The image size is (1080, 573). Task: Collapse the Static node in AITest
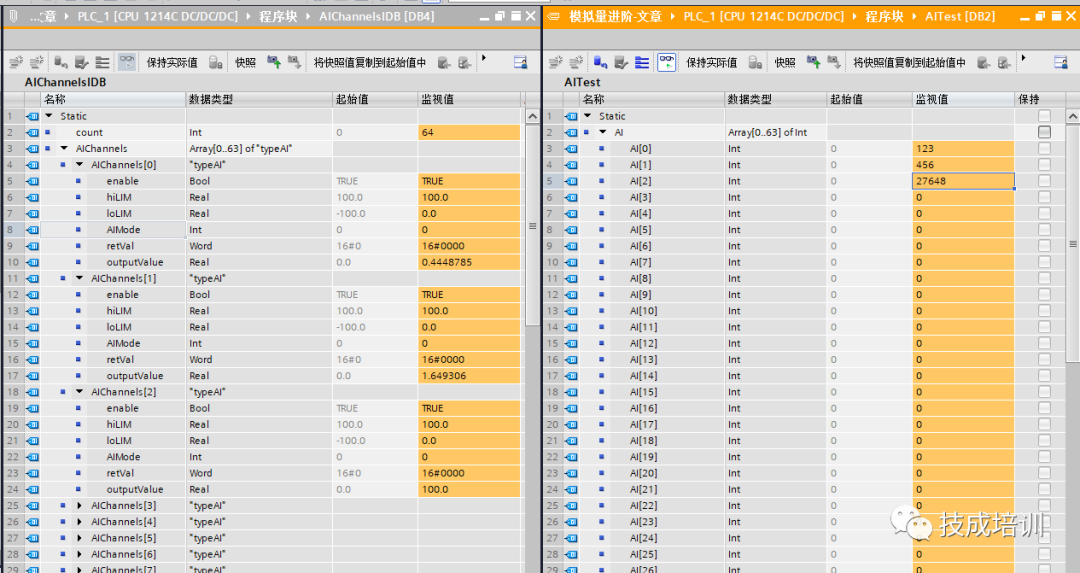588,116
